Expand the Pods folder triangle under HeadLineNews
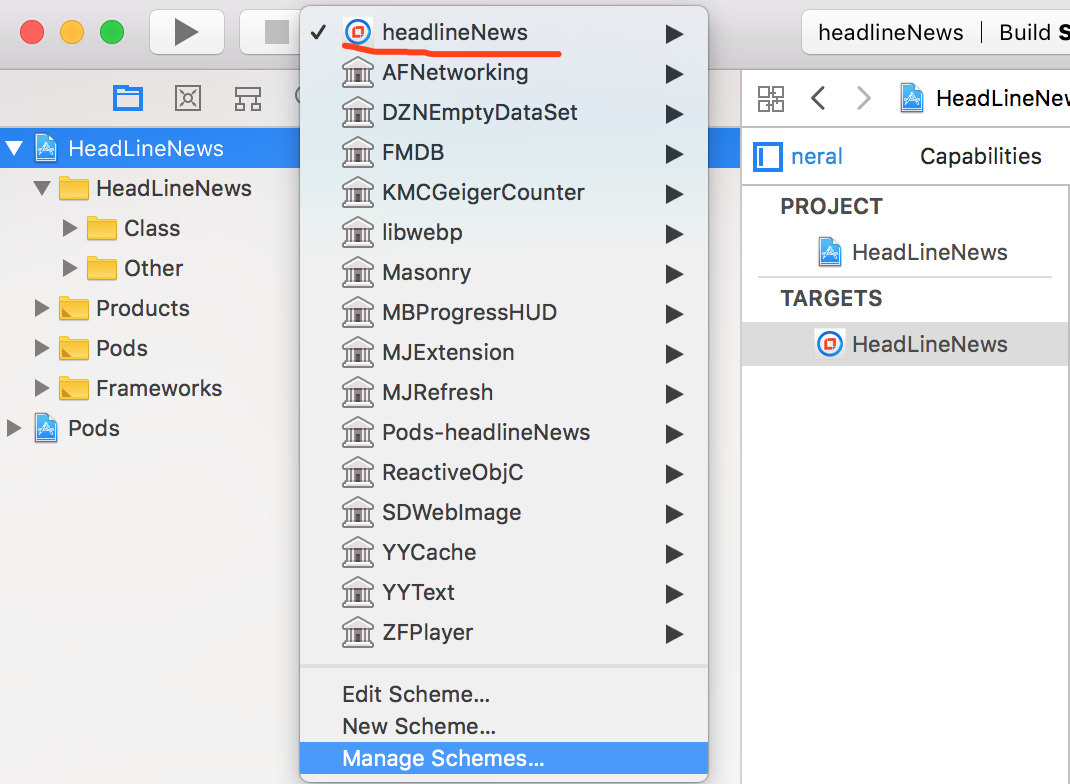The width and height of the screenshot is (1070, 784). [x=42, y=348]
